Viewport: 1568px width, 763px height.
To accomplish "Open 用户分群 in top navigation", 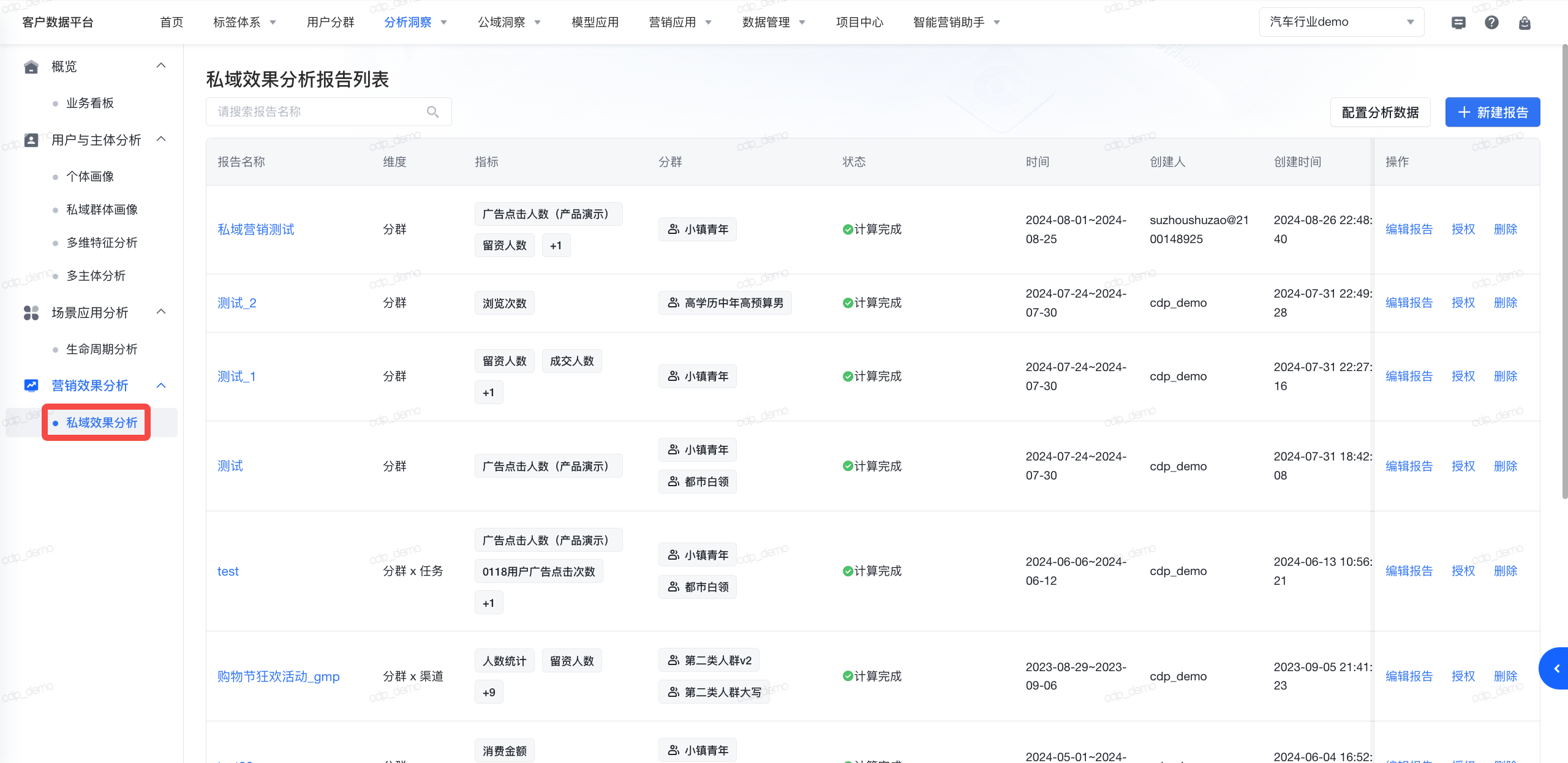I will click(x=331, y=22).
